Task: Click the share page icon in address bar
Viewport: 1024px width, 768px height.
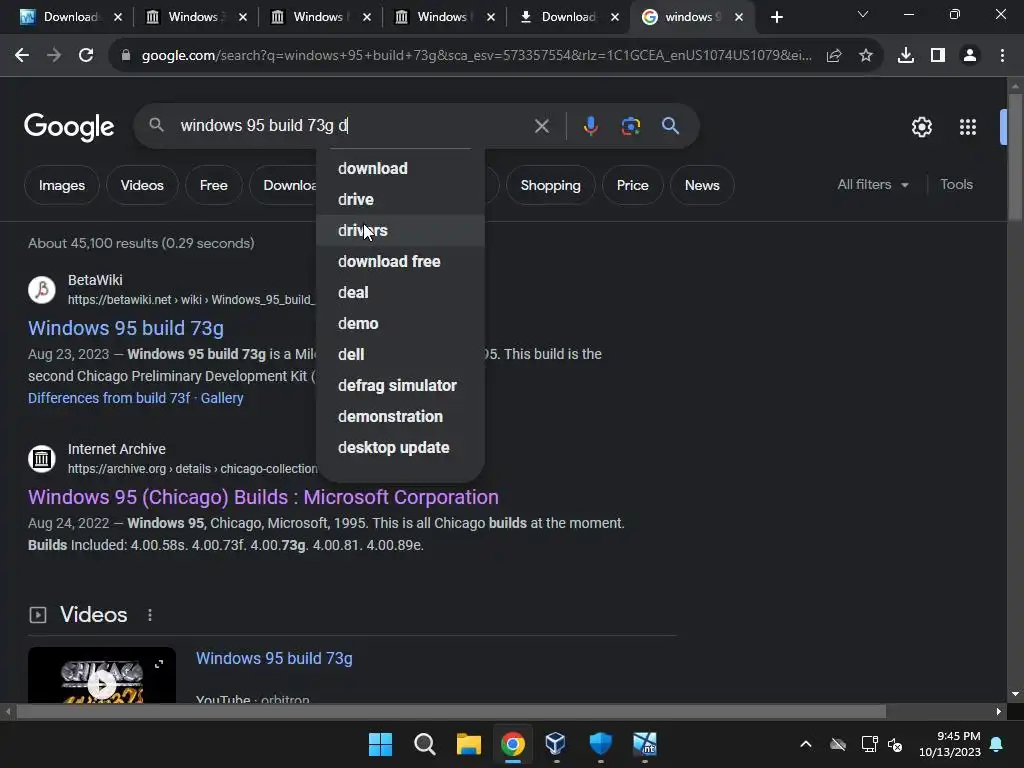Action: [x=834, y=56]
